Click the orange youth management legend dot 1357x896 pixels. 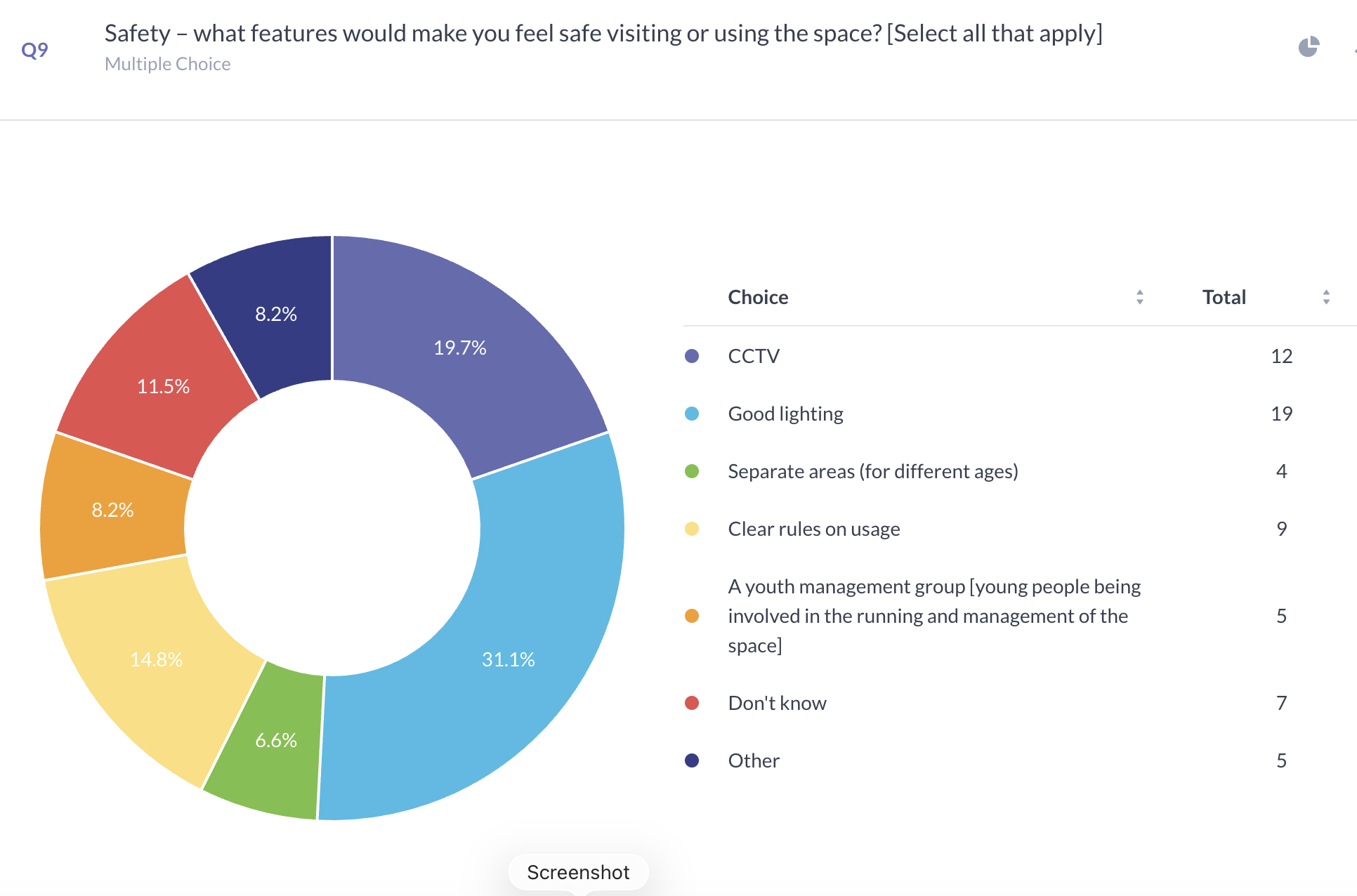click(692, 616)
